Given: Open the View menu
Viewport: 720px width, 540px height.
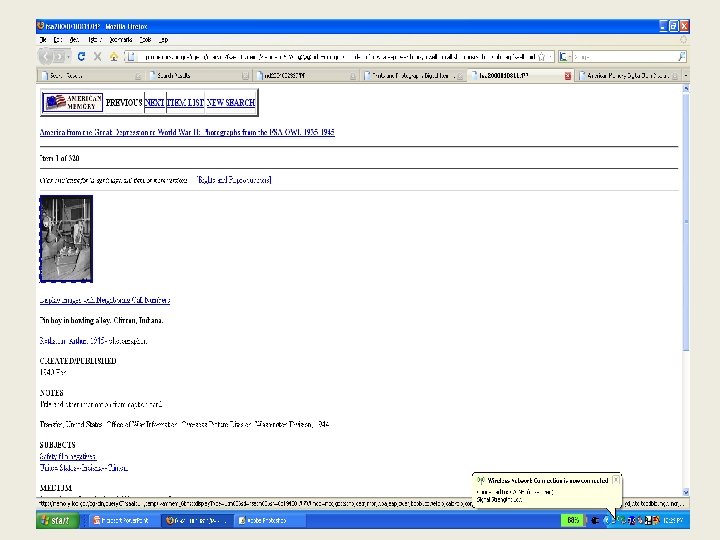Looking at the screenshot, I should (74, 40).
